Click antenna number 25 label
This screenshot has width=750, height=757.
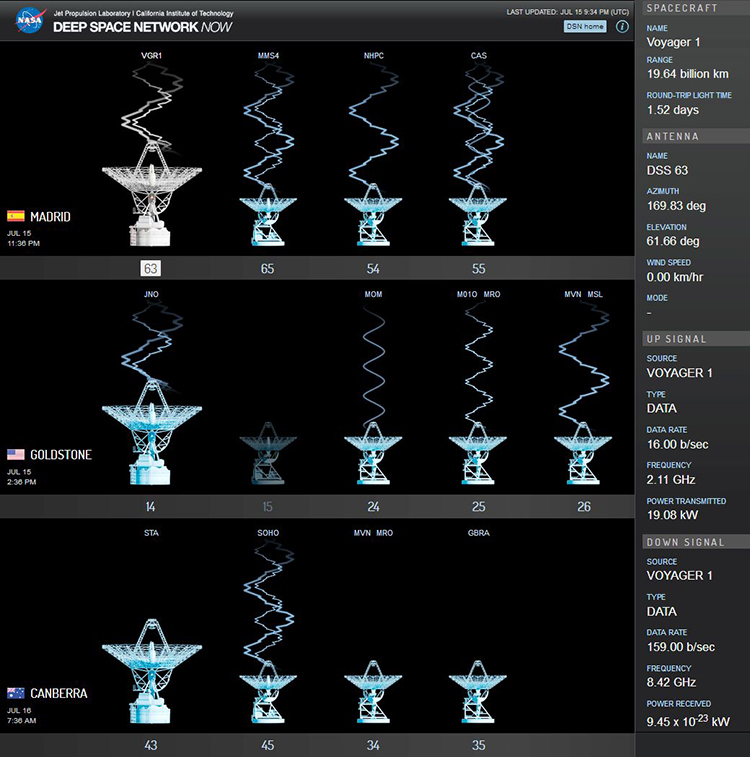[x=478, y=507]
